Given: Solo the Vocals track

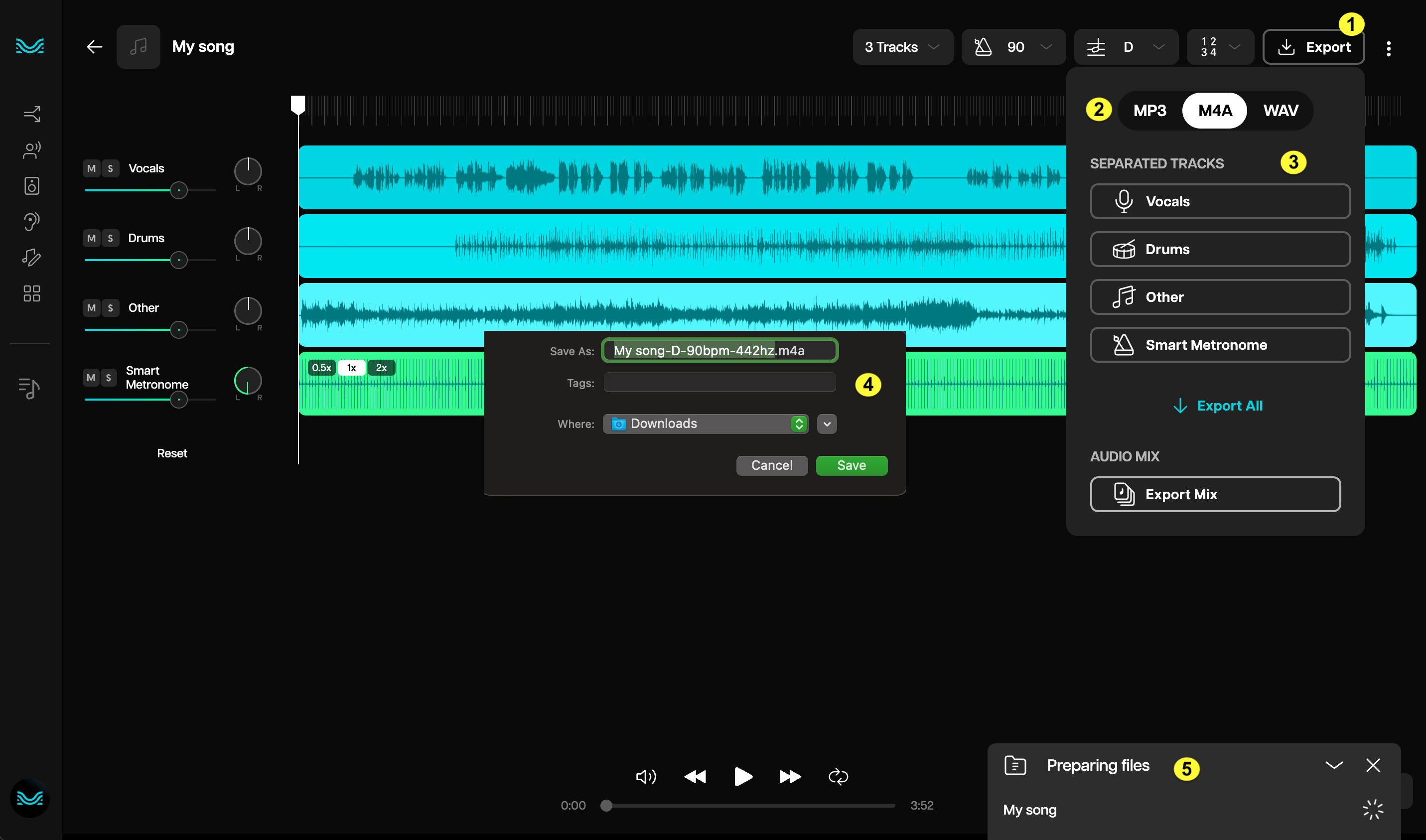Looking at the screenshot, I should [111, 168].
